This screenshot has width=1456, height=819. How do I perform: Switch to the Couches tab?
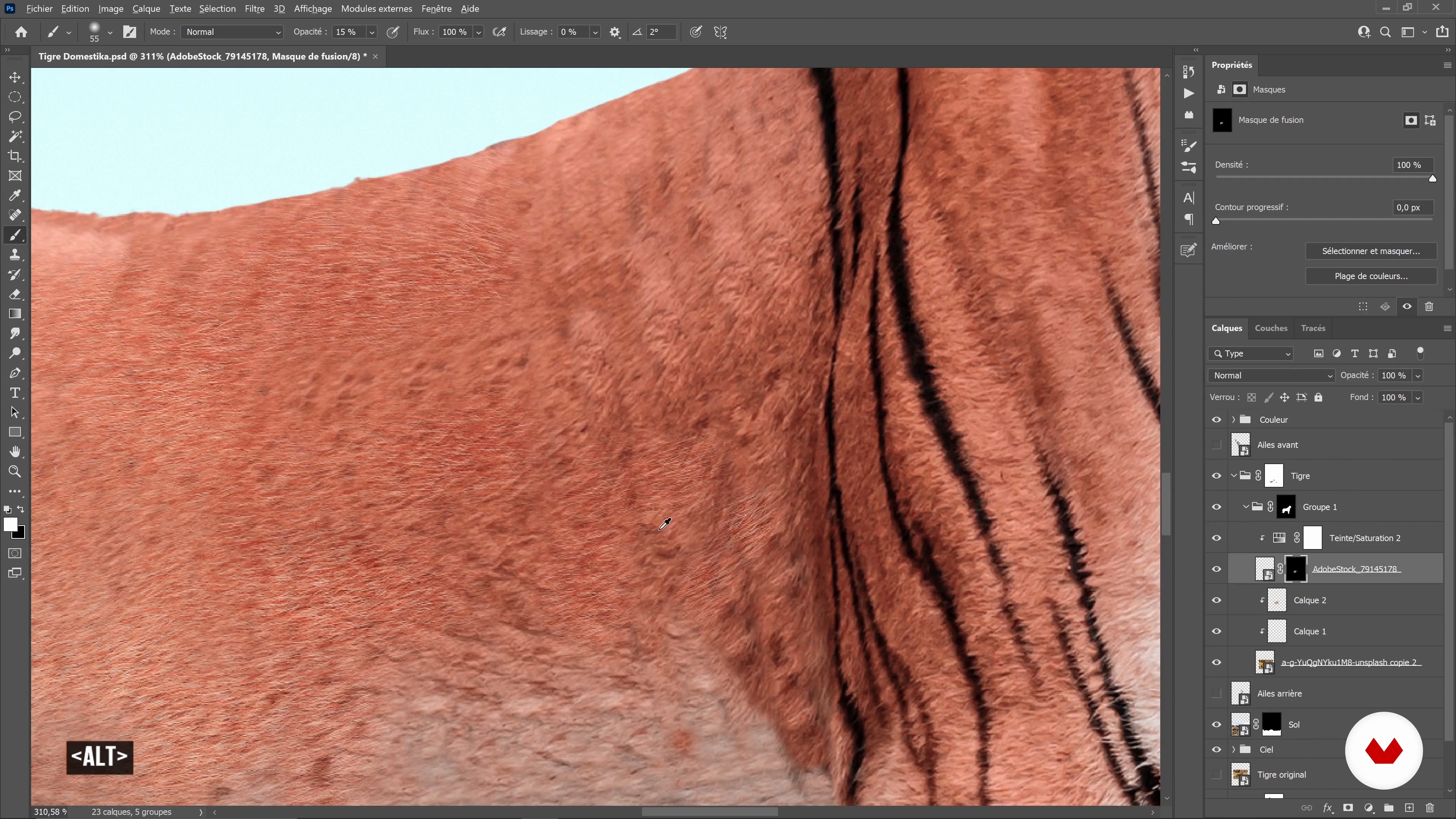coord(1271,328)
